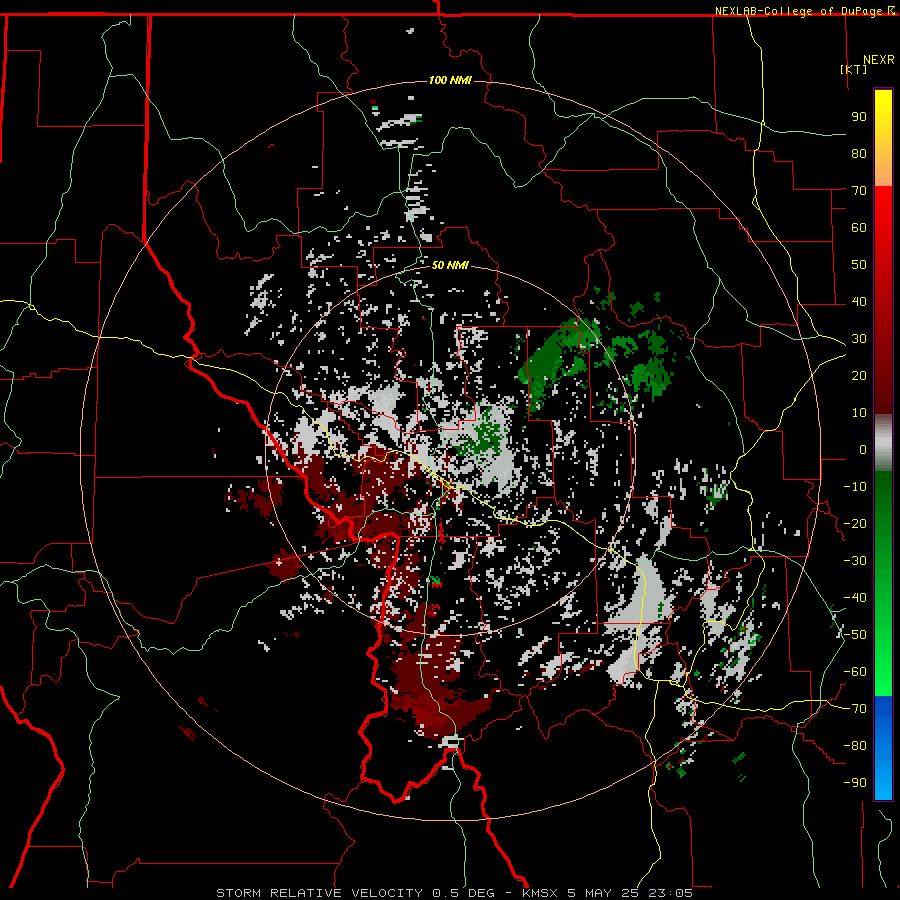900x900 pixels.
Task: Click the -30 scale value
Action: coord(855,560)
